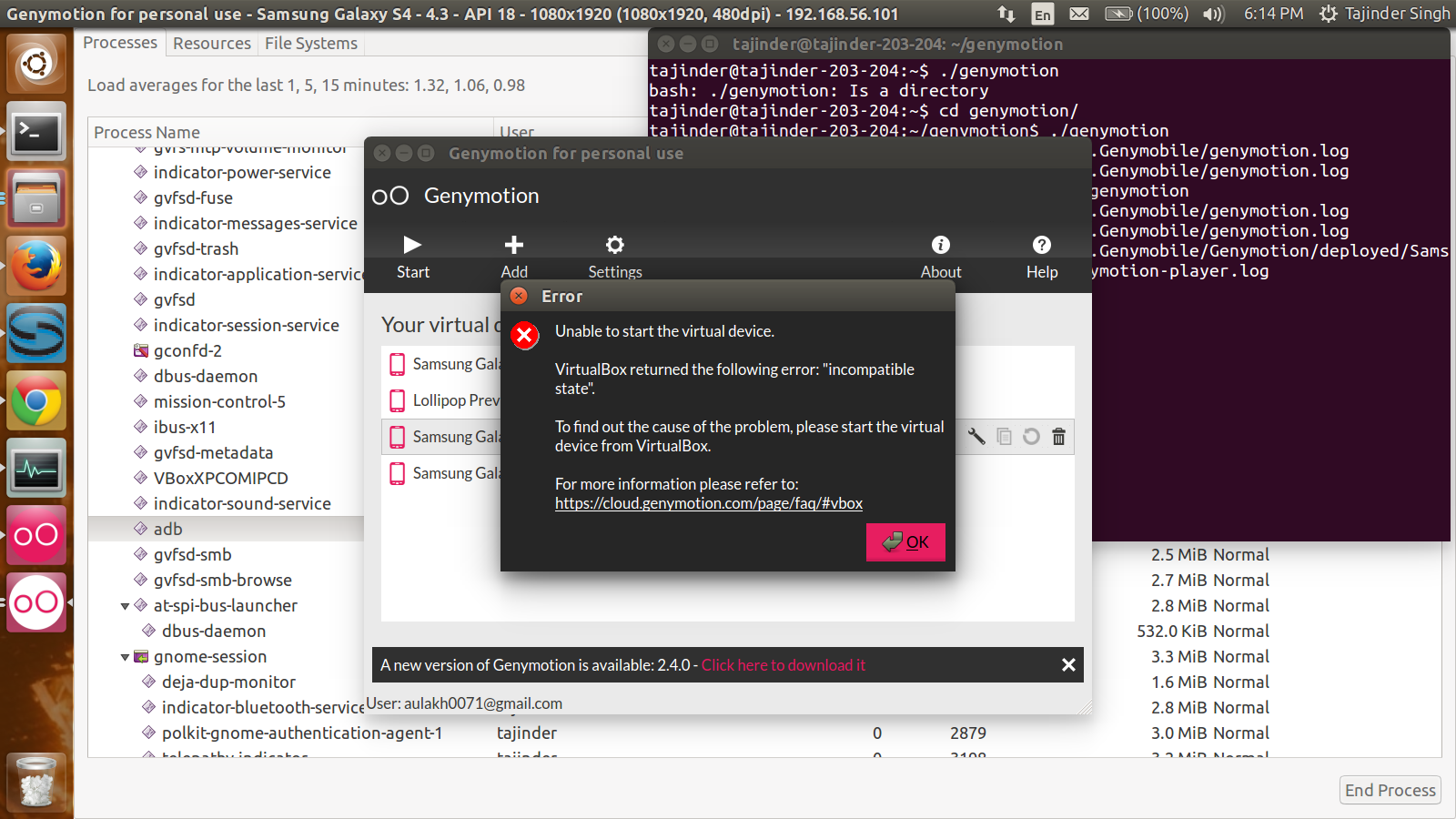Dismiss the update notification with X
The image size is (1456, 819).
click(x=1068, y=665)
